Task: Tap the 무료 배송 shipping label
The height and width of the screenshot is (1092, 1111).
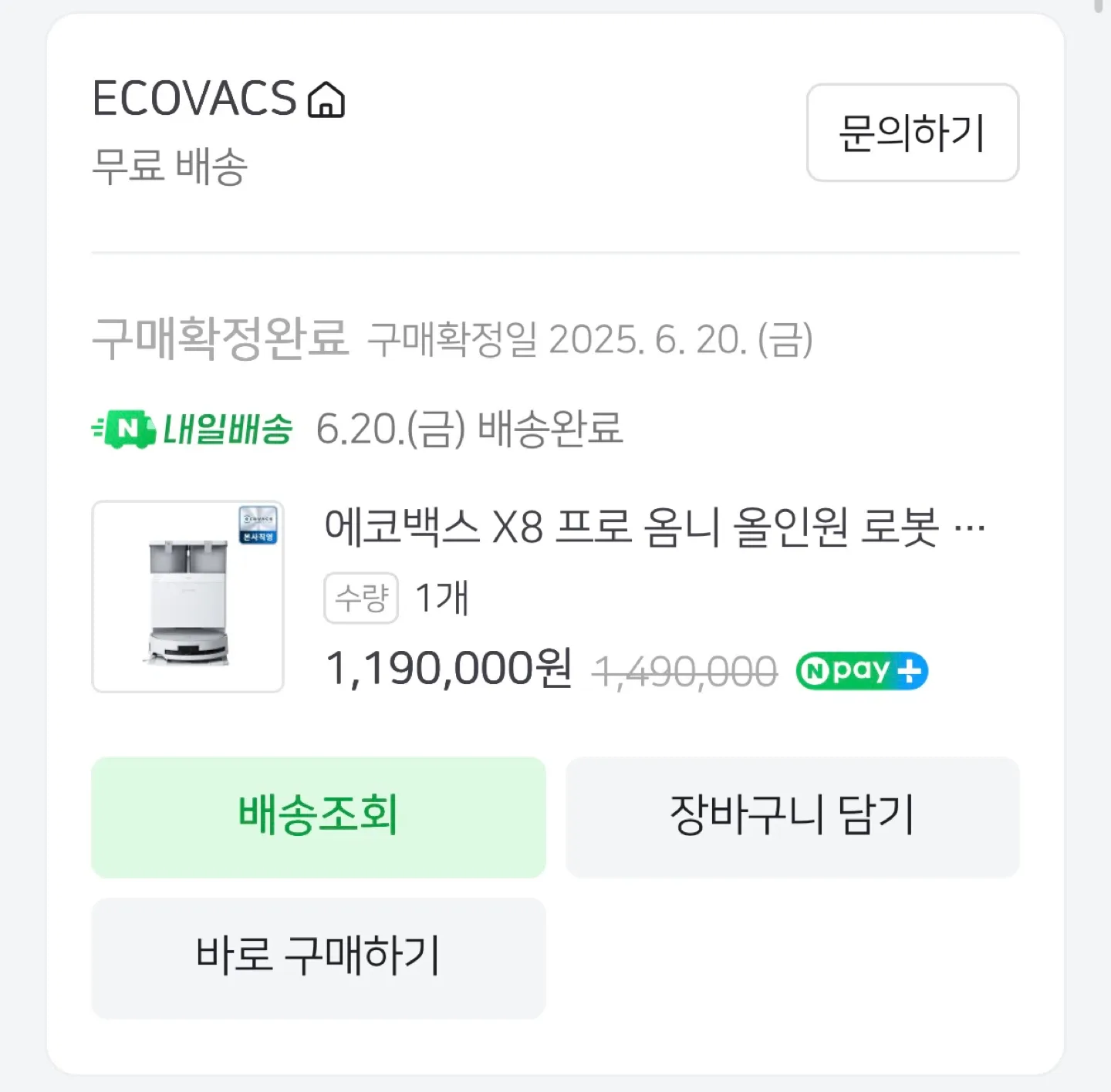Action: pos(170,166)
